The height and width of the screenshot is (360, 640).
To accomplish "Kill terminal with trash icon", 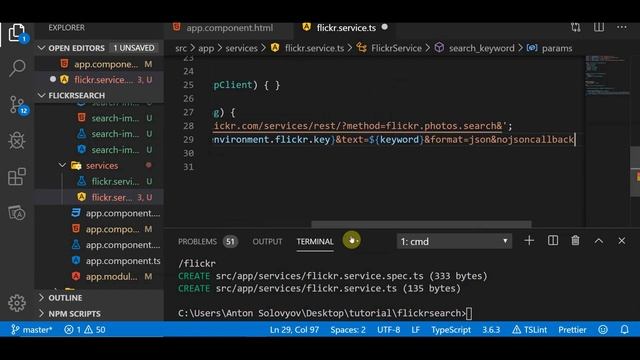I will coord(575,241).
